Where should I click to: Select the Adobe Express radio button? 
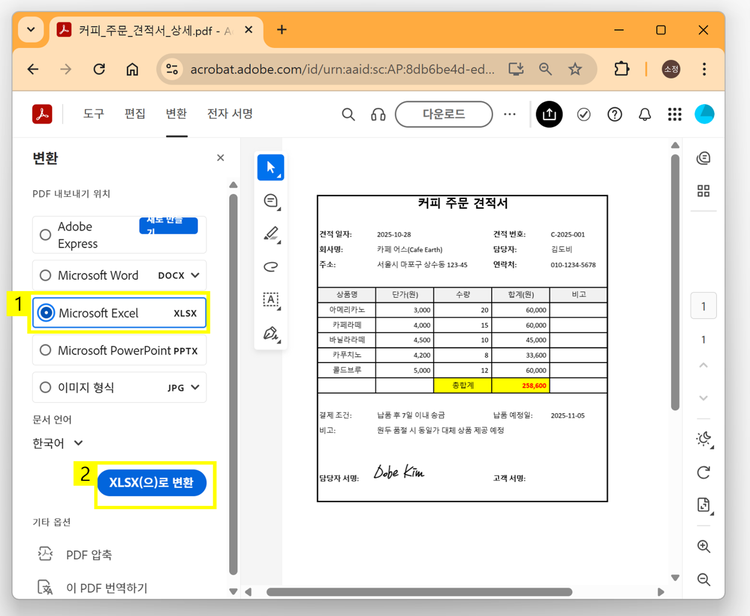45,235
